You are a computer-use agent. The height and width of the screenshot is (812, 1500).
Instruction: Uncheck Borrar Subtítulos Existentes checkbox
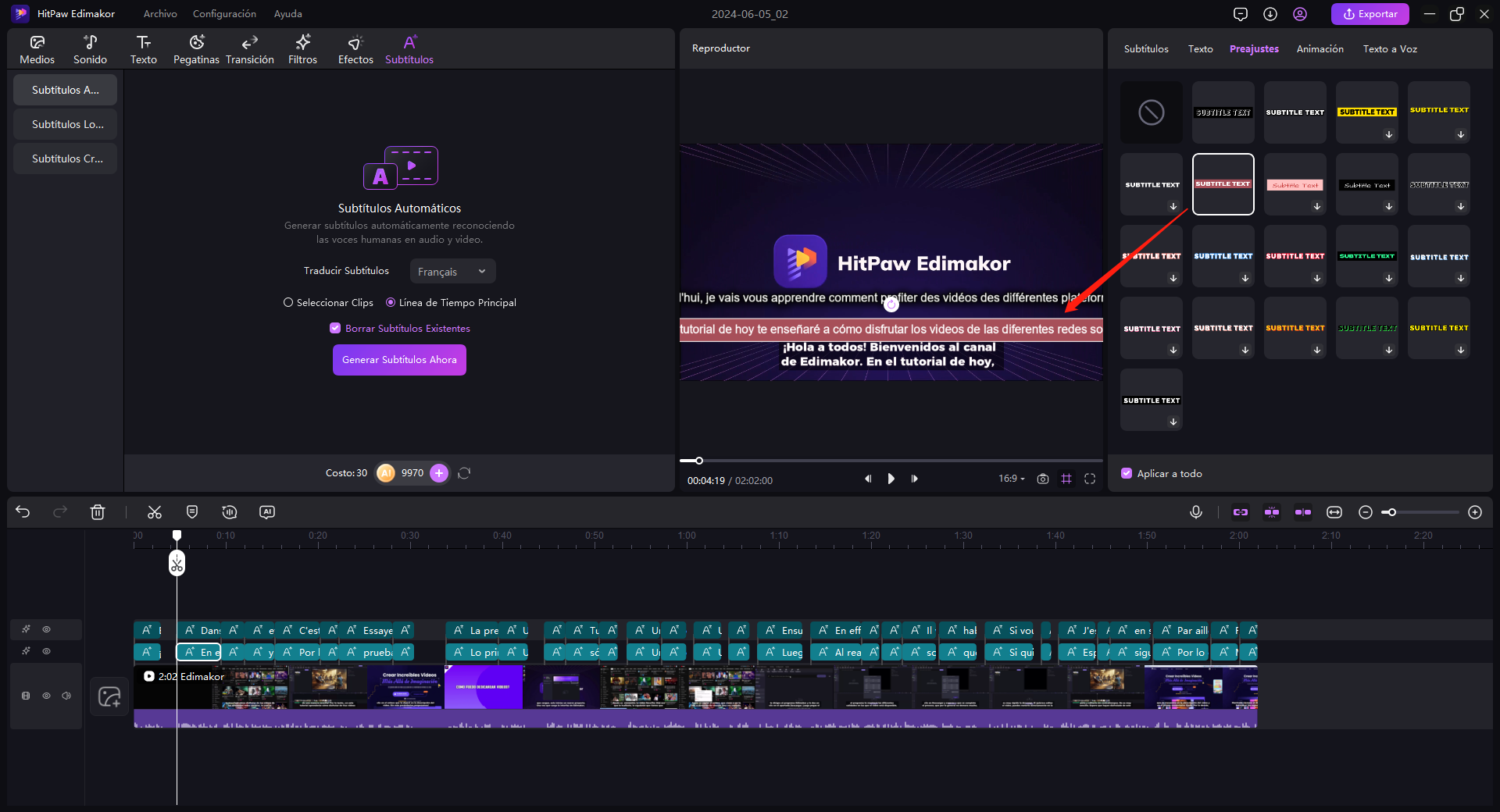pyautogui.click(x=335, y=329)
